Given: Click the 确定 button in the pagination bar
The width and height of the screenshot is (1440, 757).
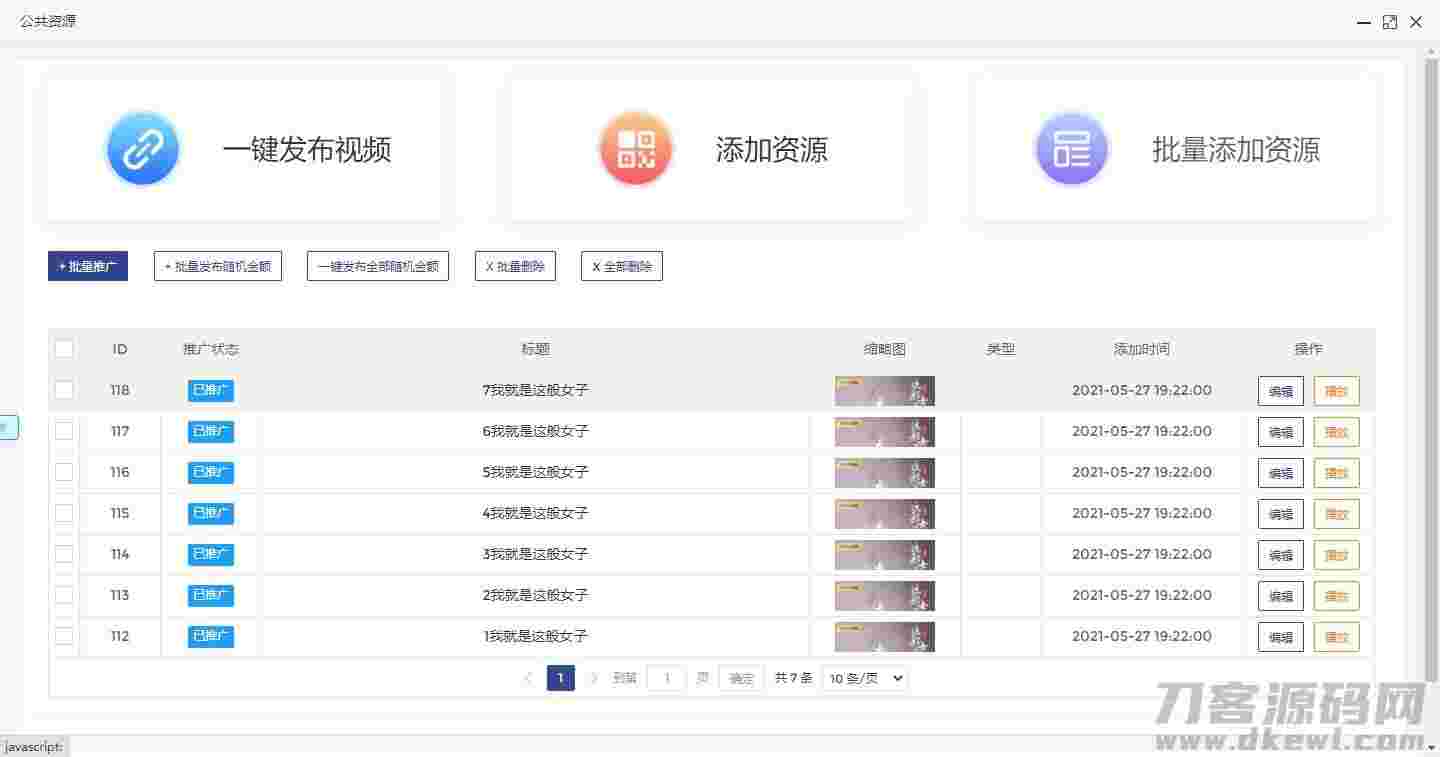Looking at the screenshot, I should (x=740, y=677).
